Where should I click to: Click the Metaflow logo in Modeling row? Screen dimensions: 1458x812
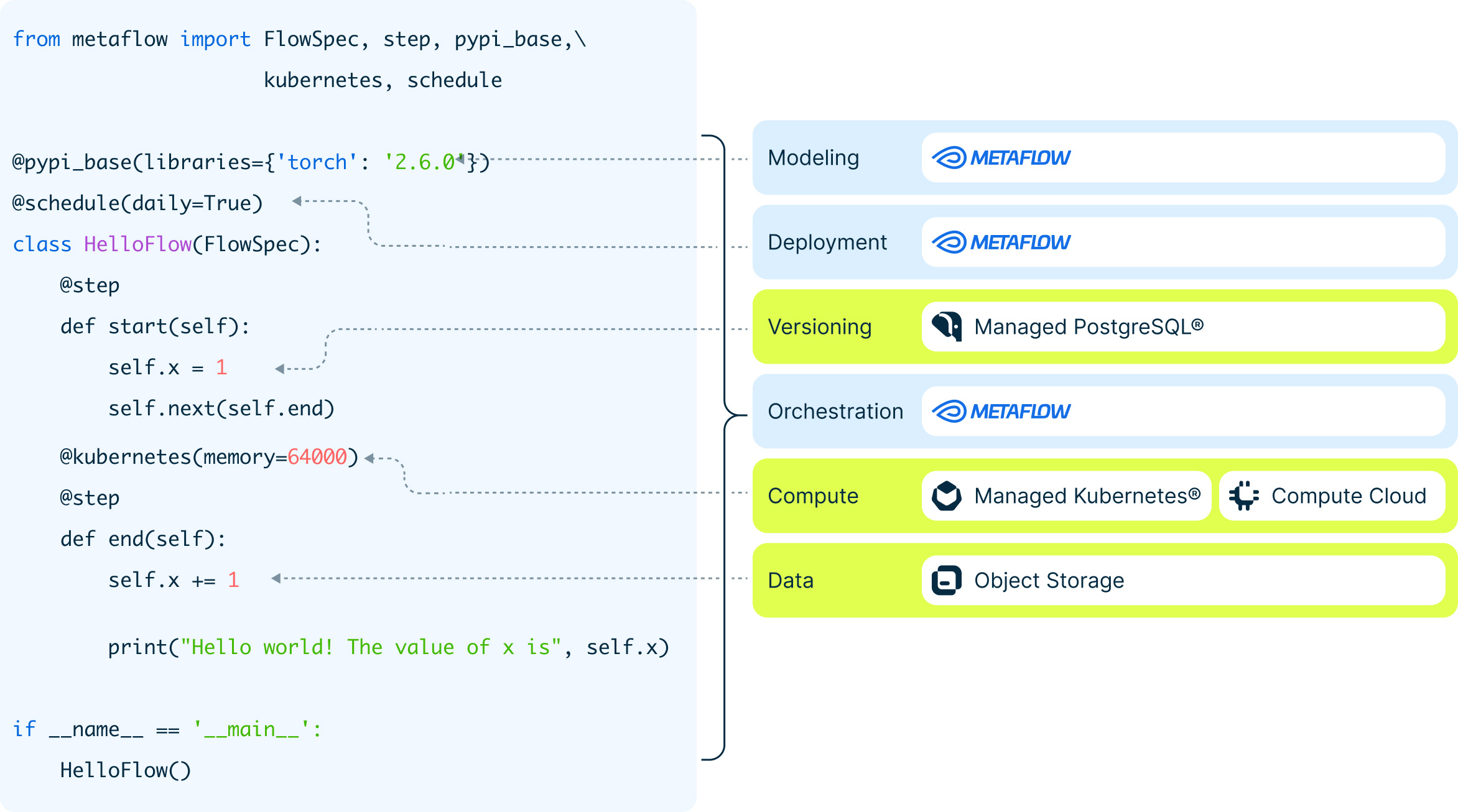coord(1001,158)
